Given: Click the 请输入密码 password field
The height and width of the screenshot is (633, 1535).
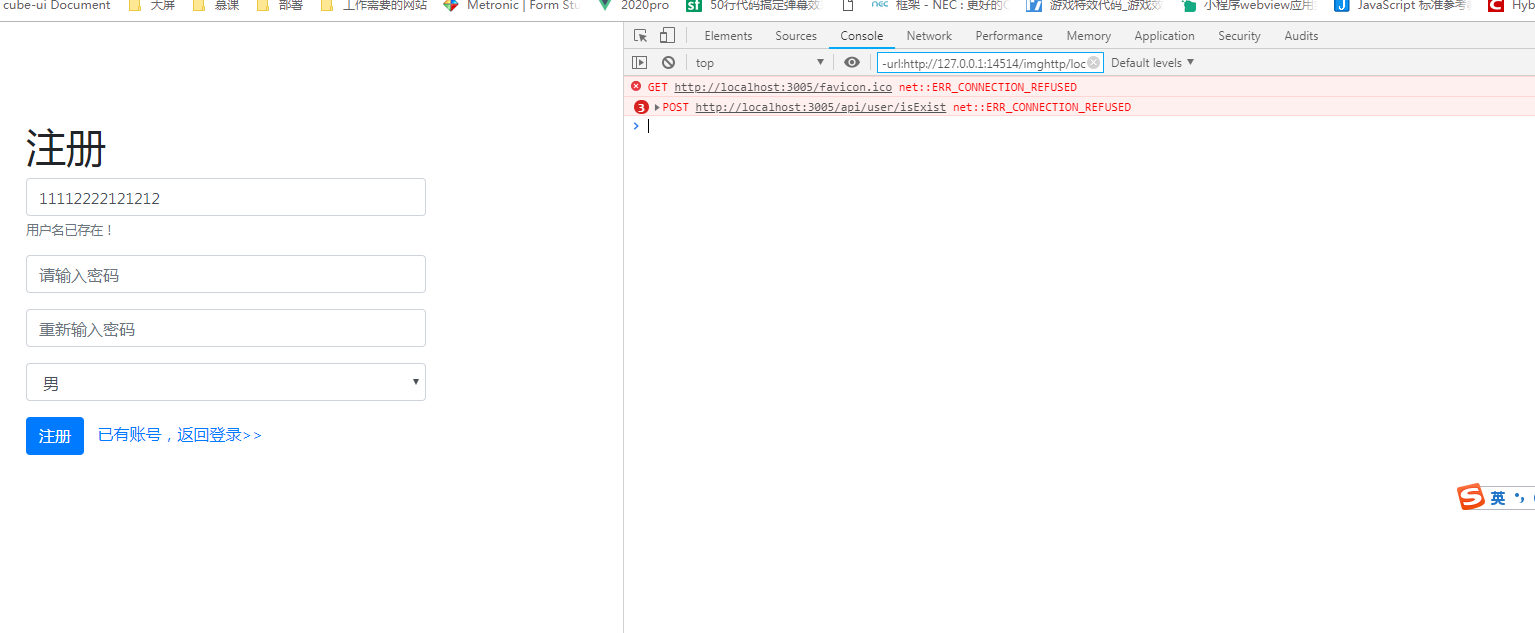Looking at the screenshot, I should click(226, 274).
